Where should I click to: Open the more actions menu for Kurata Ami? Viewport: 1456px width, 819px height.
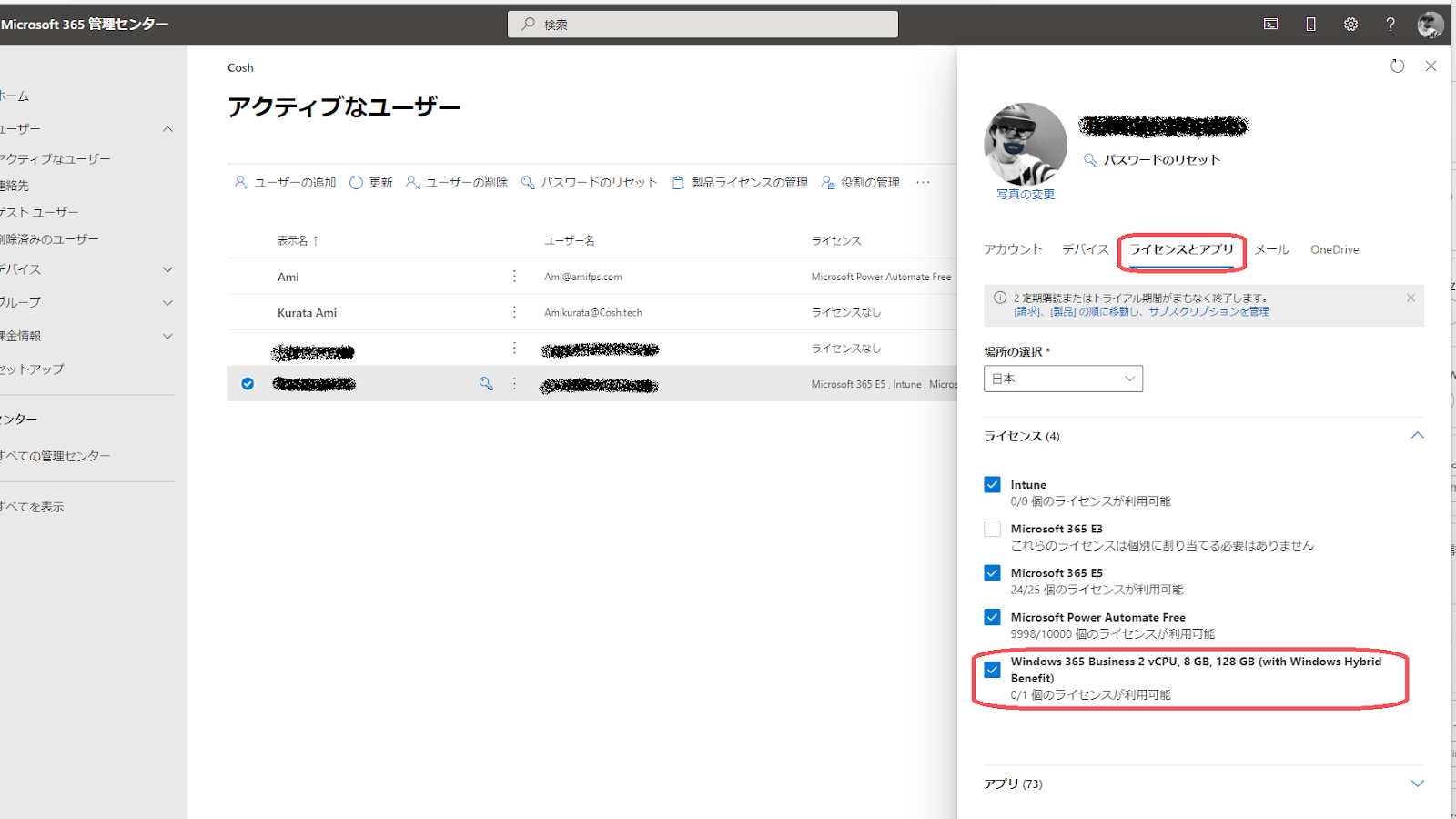tap(514, 312)
